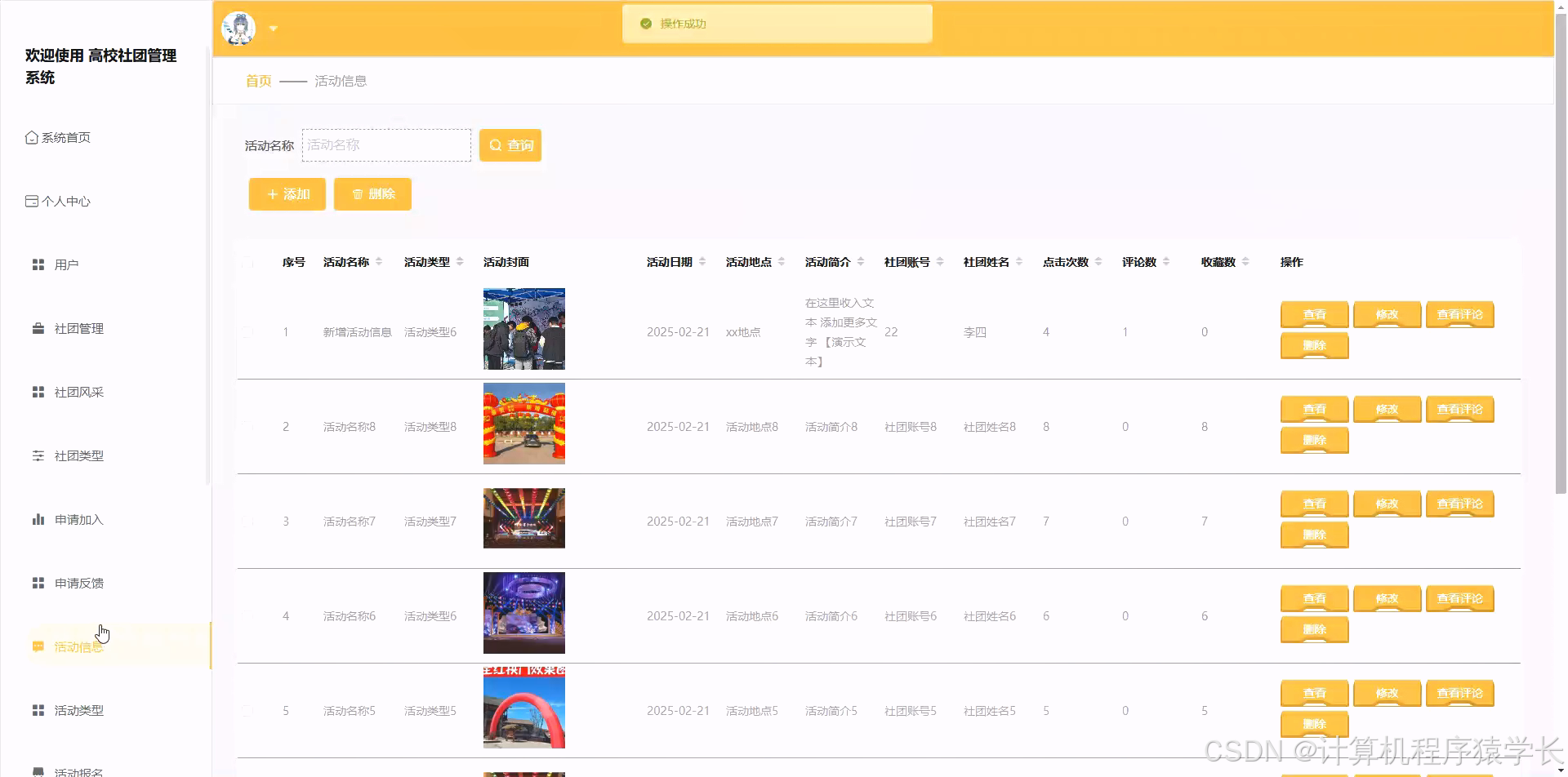Click 查看评论 for row 新增活动信息
This screenshot has height=777, width=1568.
tap(1460, 314)
